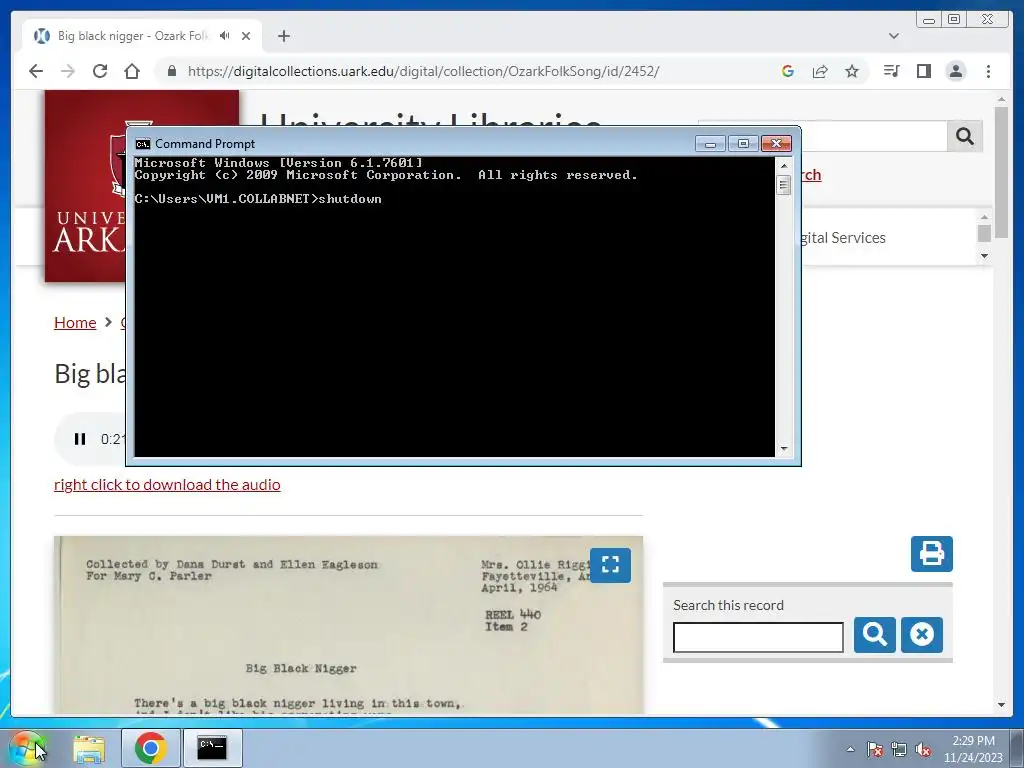Close the Ozark Folk browser tab
Viewport: 1024px width, 768px height.
tap(246, 36)
